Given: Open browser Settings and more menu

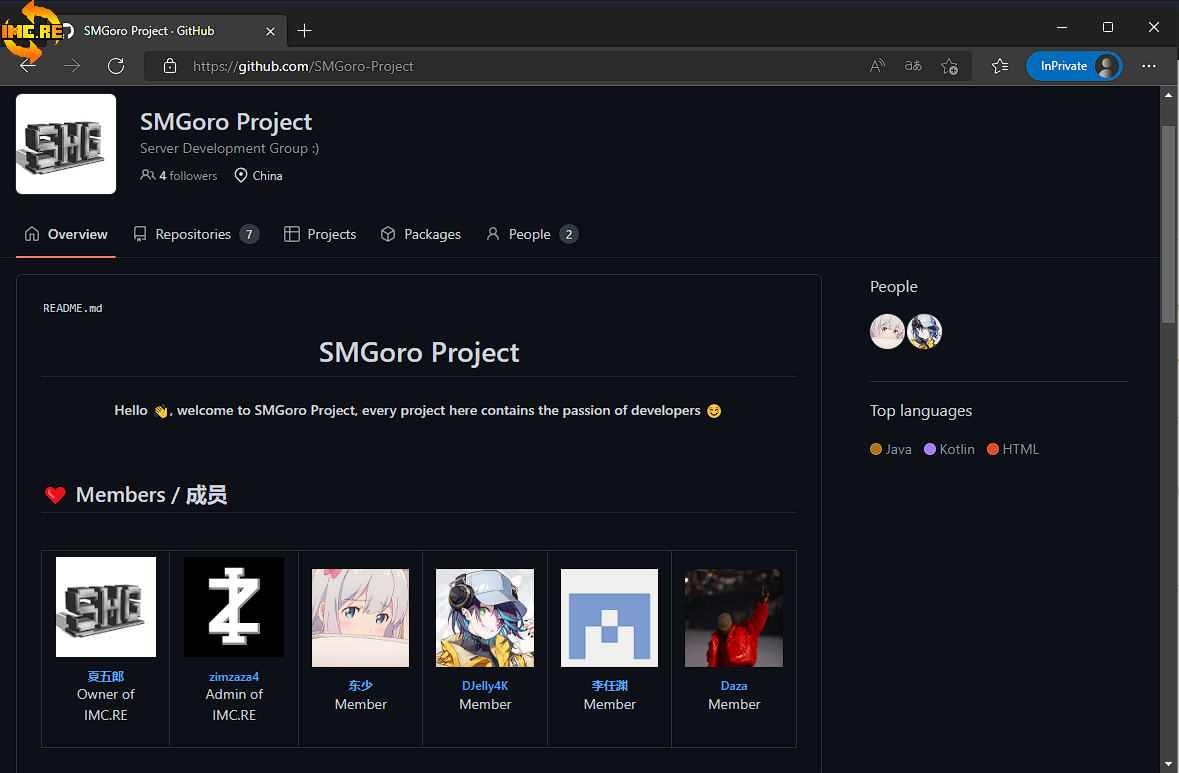Looking at the screenshot, I should (1149, 66).
